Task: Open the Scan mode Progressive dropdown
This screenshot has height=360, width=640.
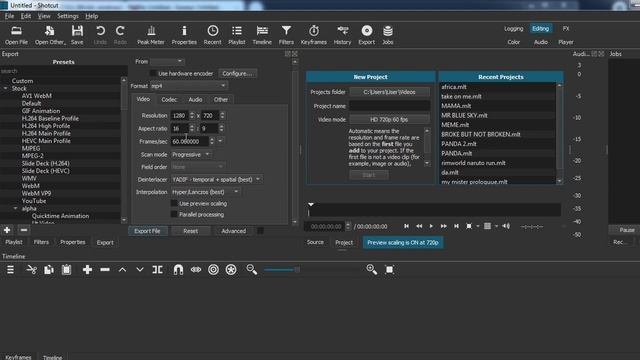Action: point(191,155)
